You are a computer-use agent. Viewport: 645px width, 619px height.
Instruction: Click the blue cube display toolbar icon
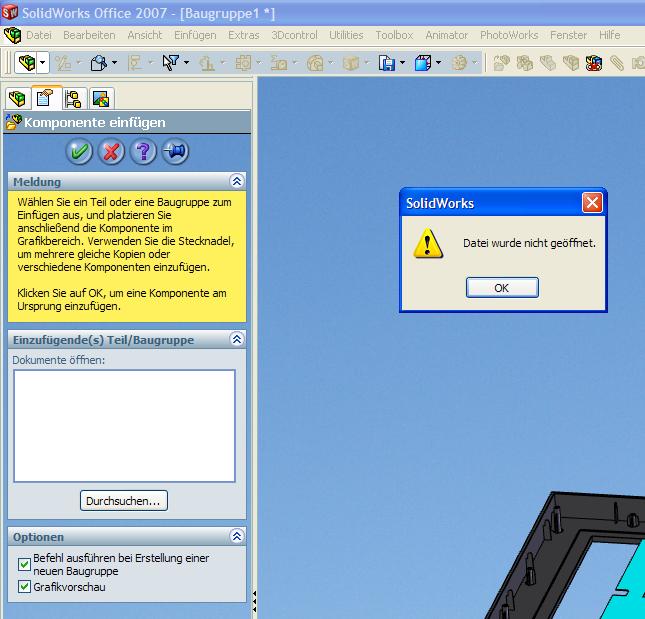pos(423,63)
